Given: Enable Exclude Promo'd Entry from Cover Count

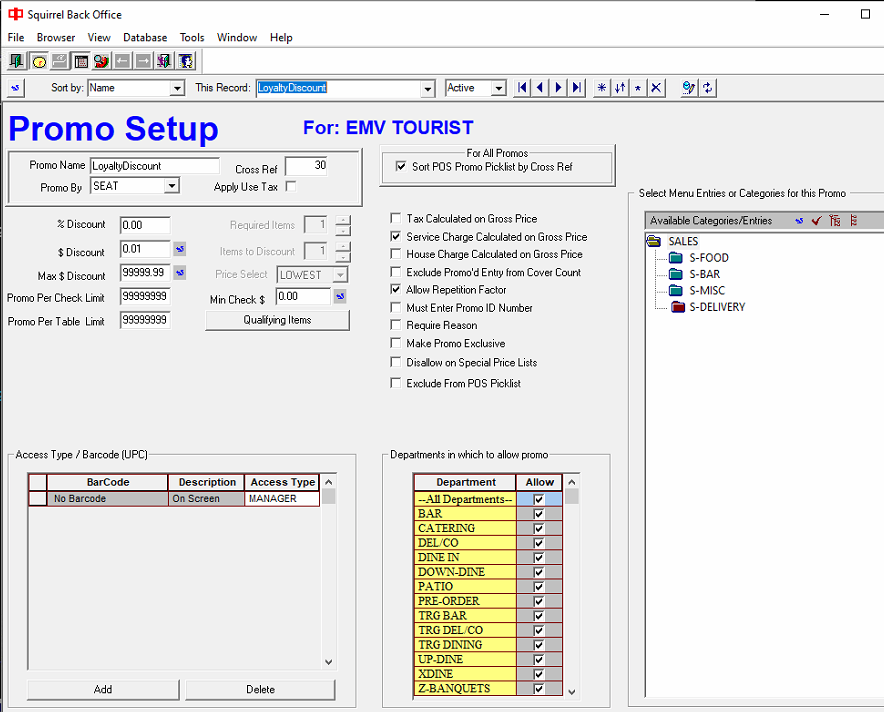Looking at the screenshot, I should click(396, 272).
